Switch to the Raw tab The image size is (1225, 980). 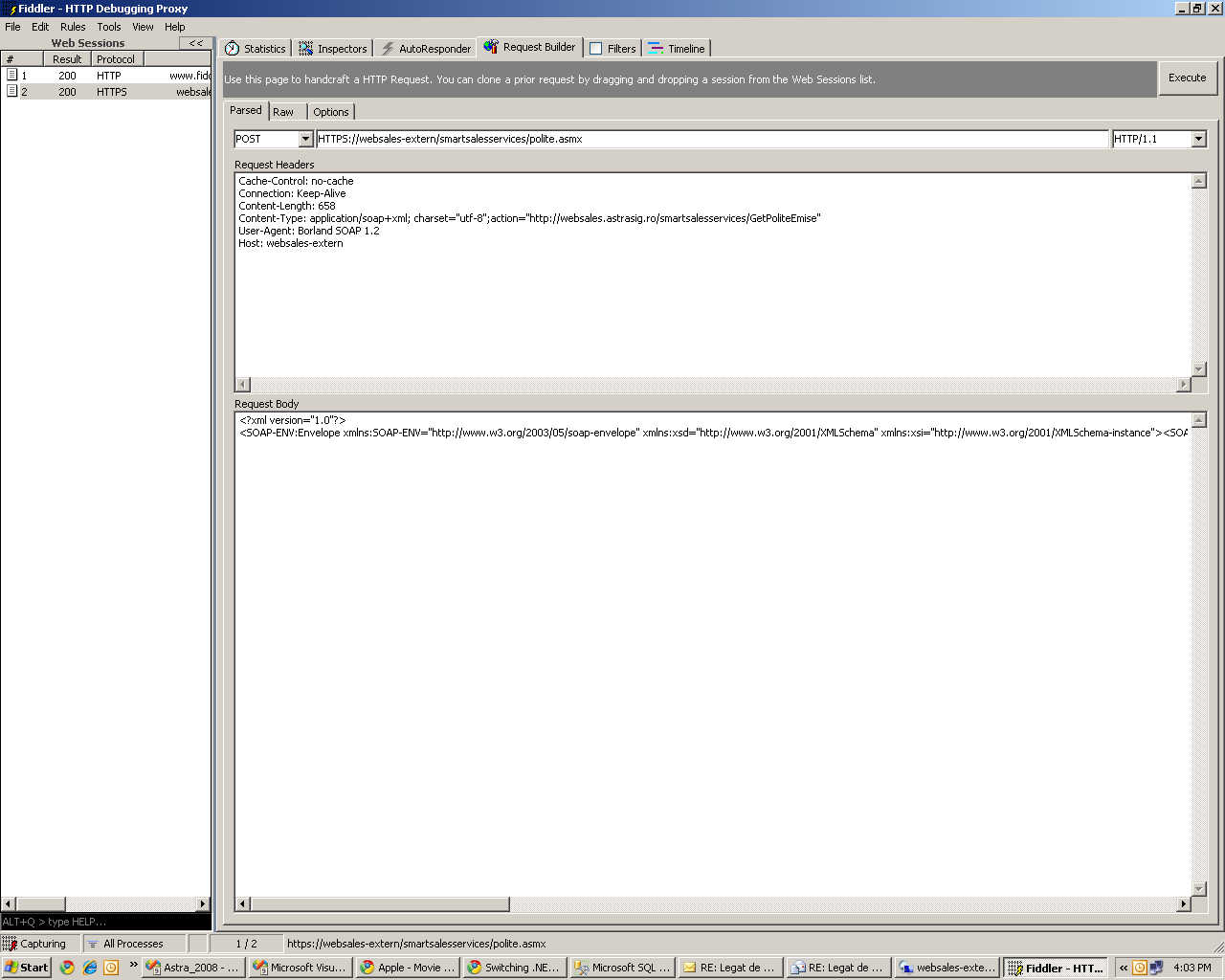click(x=283, y=112)
